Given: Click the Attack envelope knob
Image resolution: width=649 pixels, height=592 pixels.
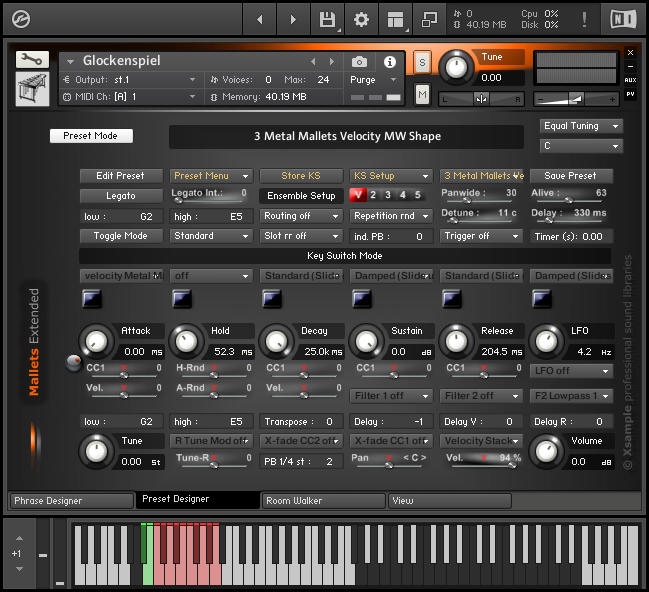Looking at the screenshot, I should (x=96, y=342).
